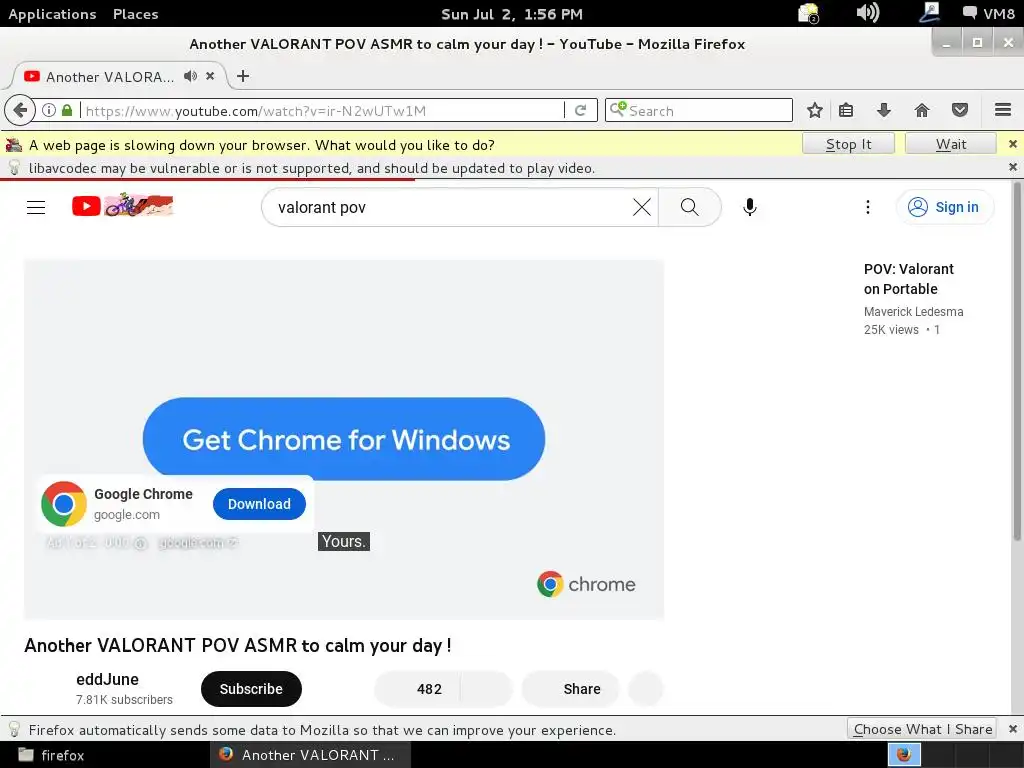The width and height of the screenshot is (1024, 768).
Task: Click Stop It on the slow page warning
Action: coord(848,144)
